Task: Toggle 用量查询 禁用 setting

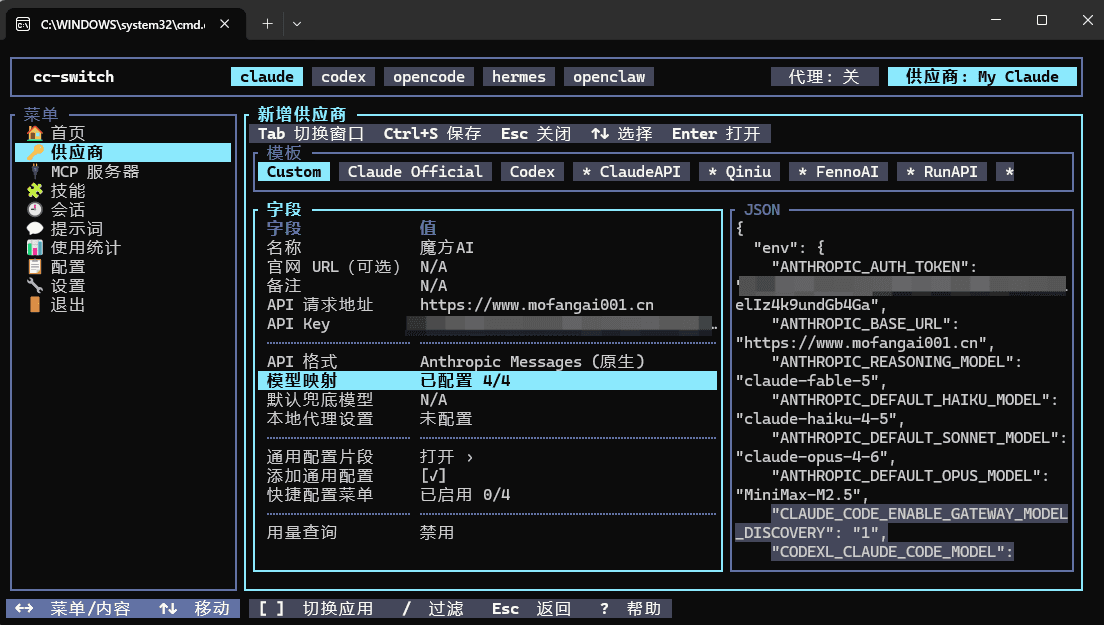Action: point(488,533)
